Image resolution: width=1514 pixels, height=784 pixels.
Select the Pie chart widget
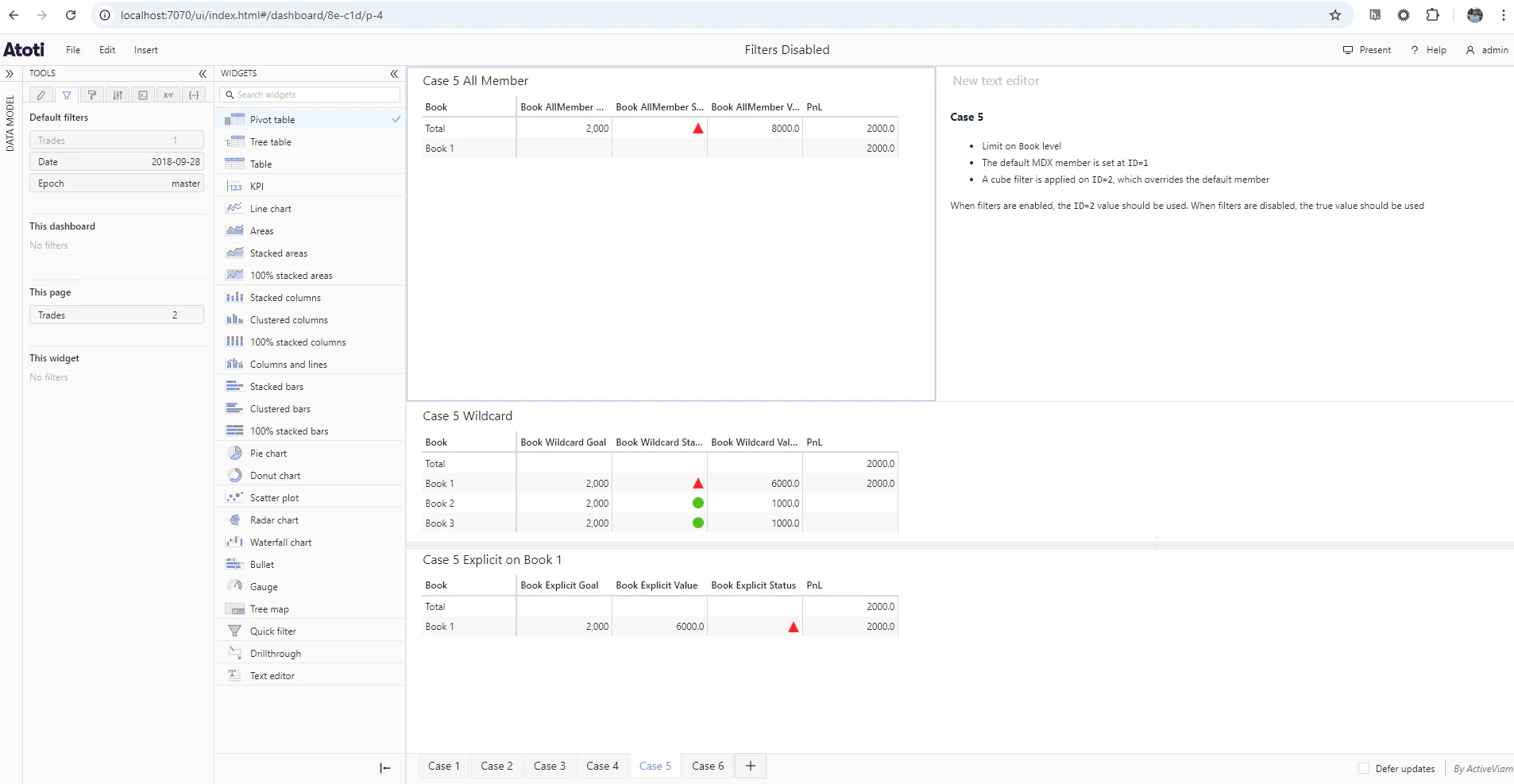click(x=311, y=453)
